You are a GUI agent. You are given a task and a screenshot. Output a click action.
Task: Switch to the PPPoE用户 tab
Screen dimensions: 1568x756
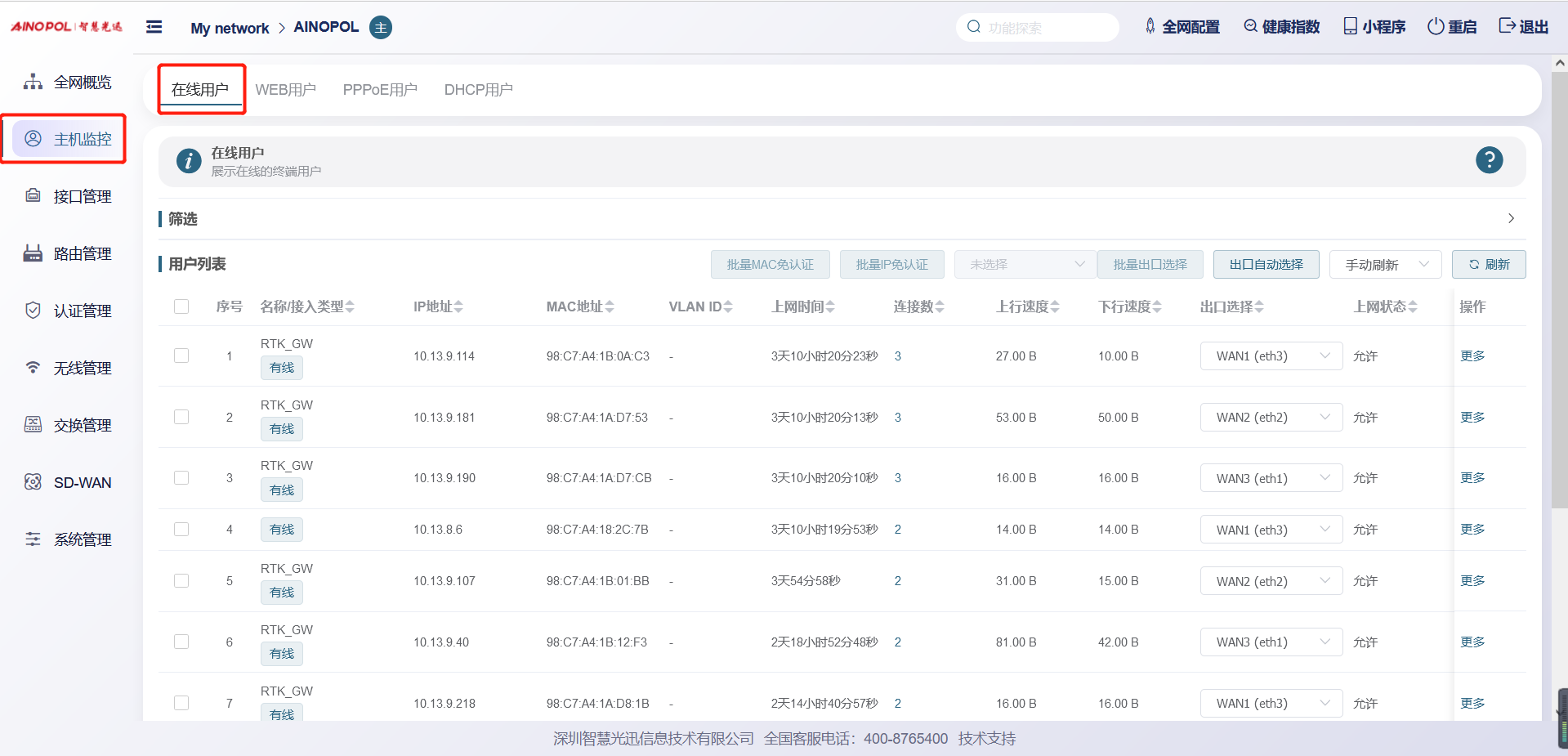pyautogui.click(x=380, y=90)
